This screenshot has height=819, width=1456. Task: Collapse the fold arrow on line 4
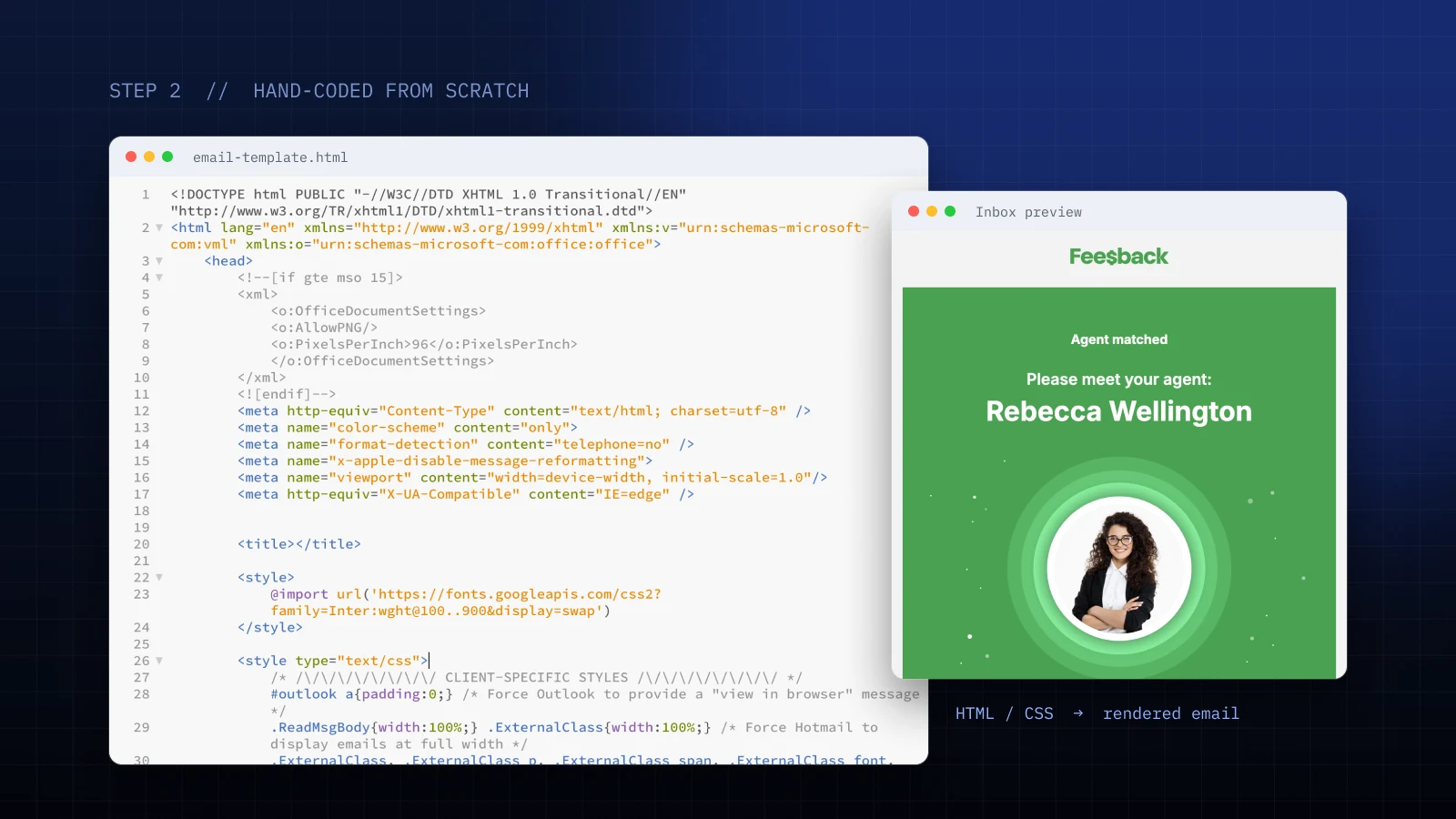pos(159,278)
